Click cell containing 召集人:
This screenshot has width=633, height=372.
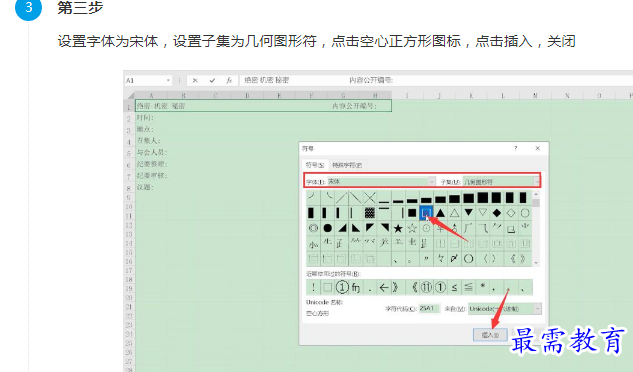coord(149,141)
